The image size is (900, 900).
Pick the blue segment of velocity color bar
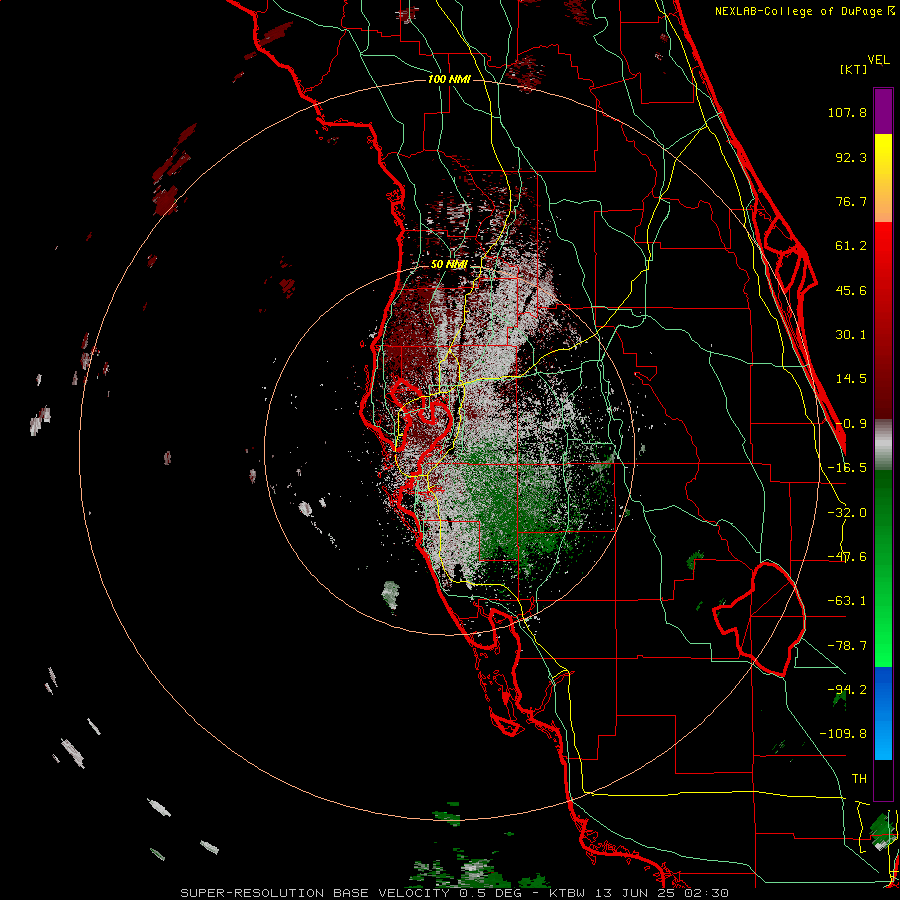883,713
